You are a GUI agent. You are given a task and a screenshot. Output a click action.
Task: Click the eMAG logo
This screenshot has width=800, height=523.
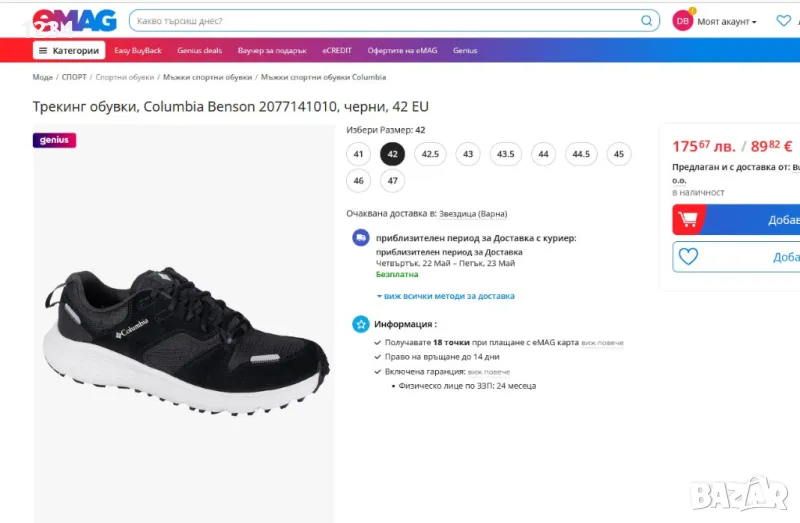point(75,20)
